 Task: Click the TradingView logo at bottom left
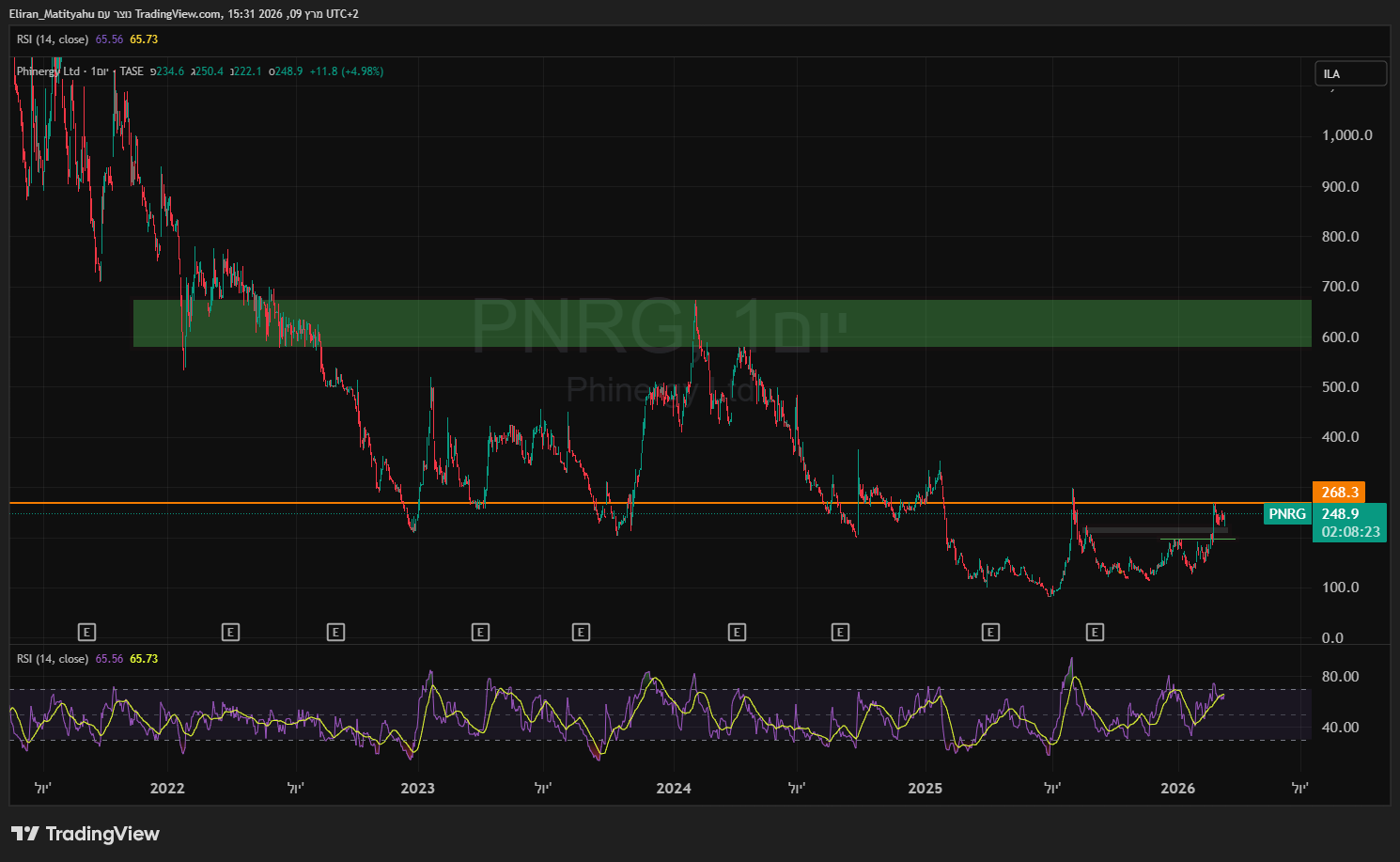click(86, 834)
